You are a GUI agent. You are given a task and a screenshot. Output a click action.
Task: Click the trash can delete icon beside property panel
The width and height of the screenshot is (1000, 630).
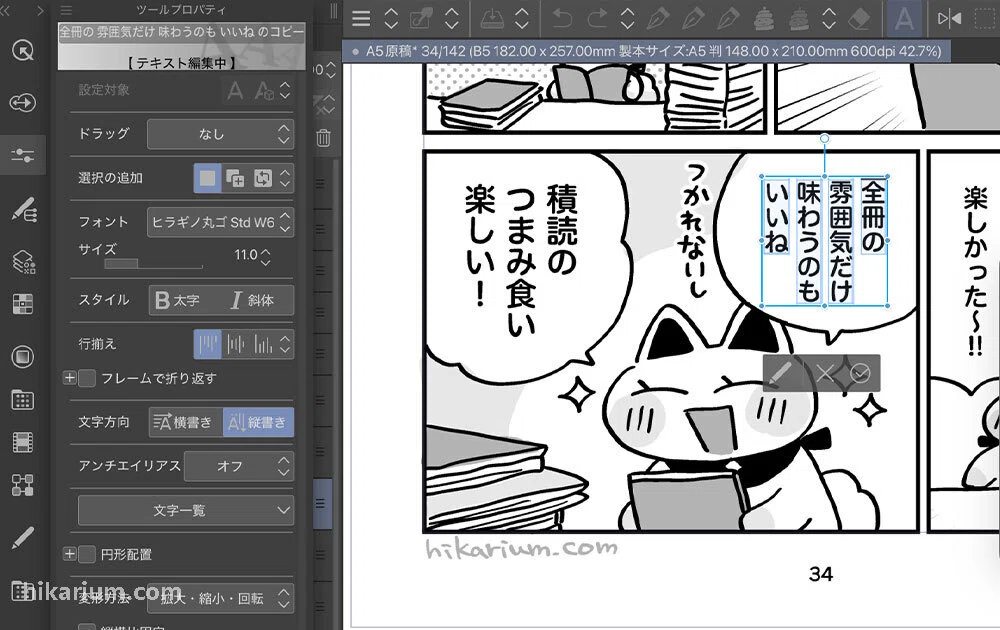323,137
